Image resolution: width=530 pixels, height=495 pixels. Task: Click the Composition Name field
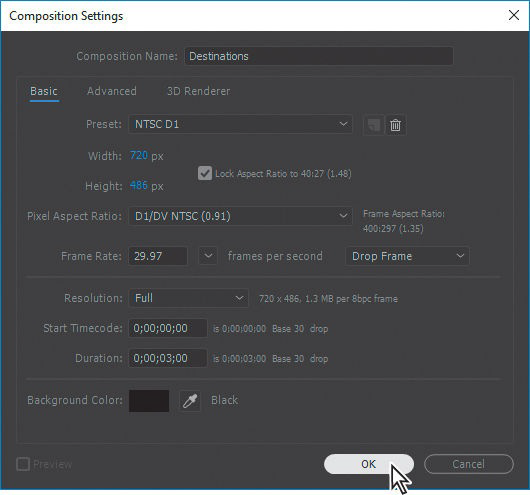point(319,56)
